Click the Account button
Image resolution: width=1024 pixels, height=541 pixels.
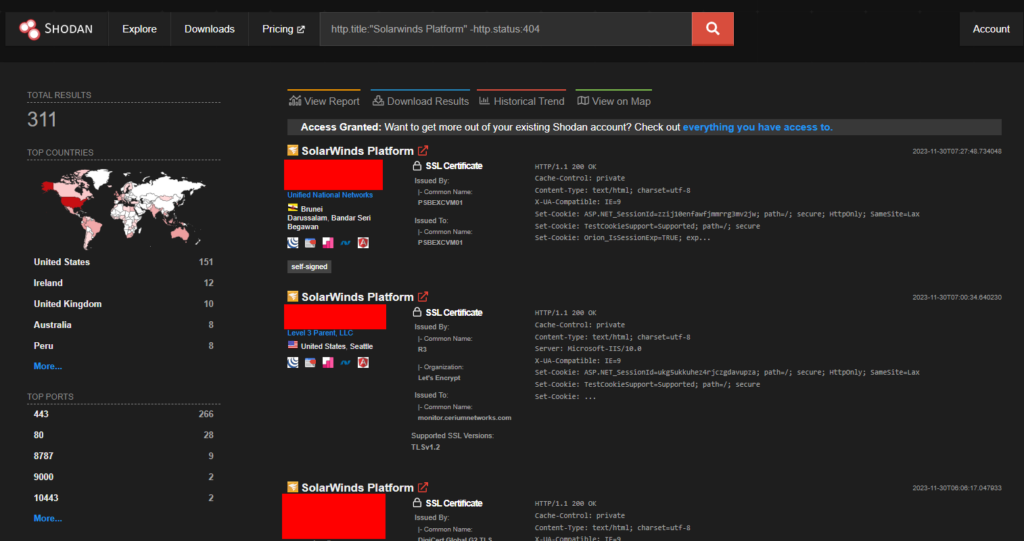[991, 29]
